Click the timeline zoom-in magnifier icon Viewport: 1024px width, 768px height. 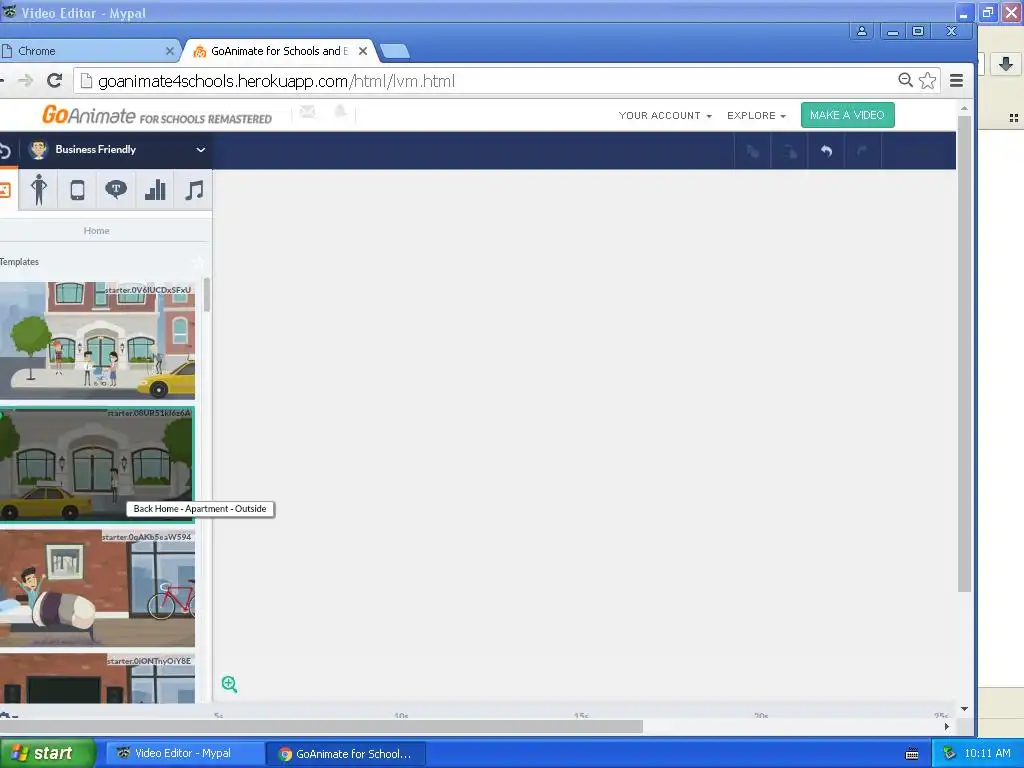(x=229, y=684)
